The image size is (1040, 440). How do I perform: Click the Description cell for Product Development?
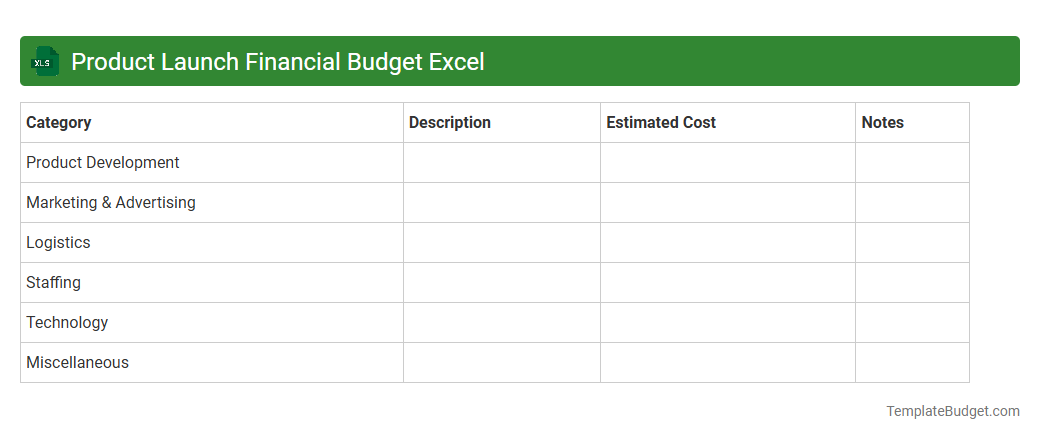502,163
